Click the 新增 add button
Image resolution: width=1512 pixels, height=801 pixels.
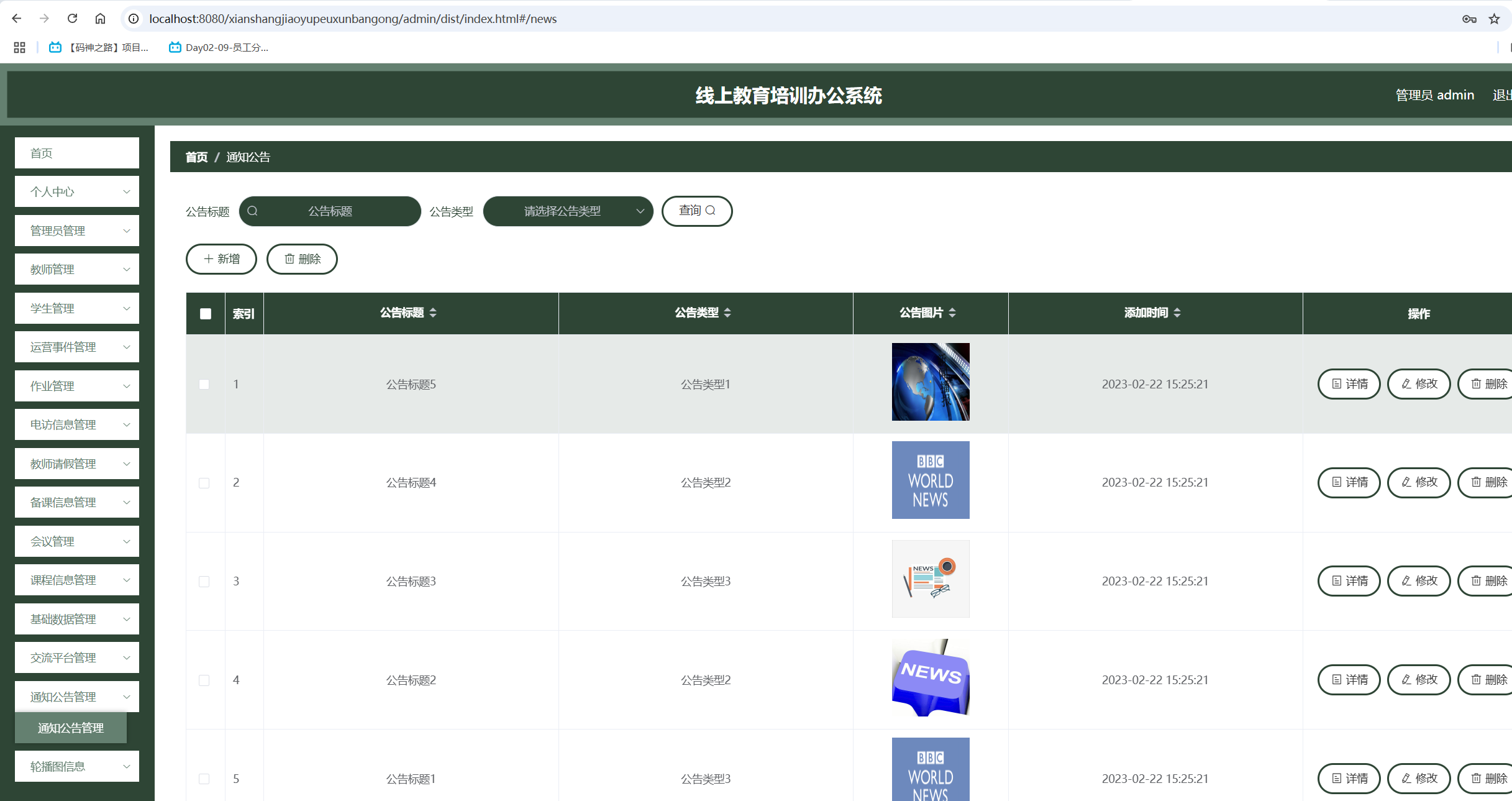[x=221, y=259]
